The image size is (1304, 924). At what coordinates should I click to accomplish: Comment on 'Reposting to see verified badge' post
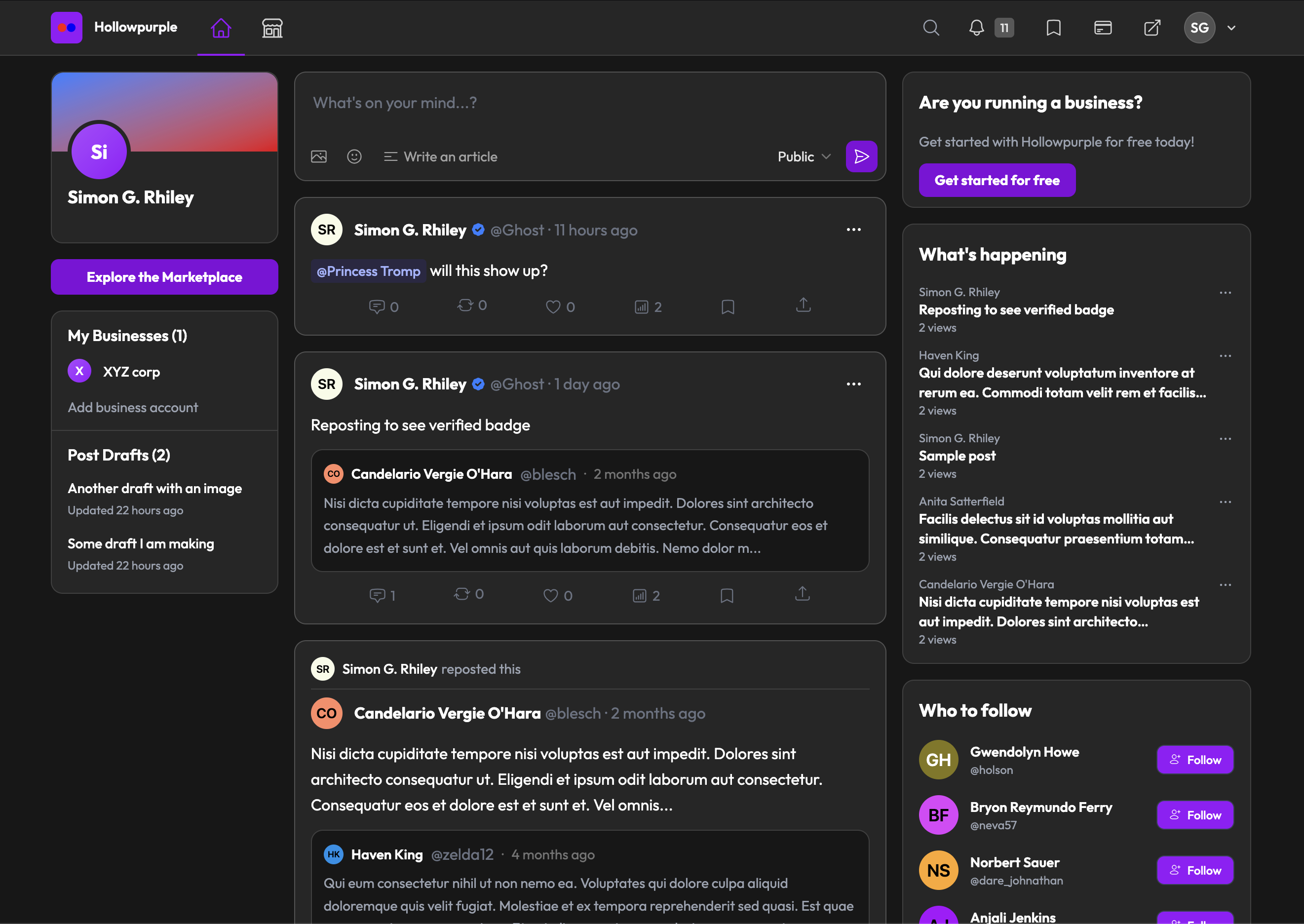click(x=383, y=595)
